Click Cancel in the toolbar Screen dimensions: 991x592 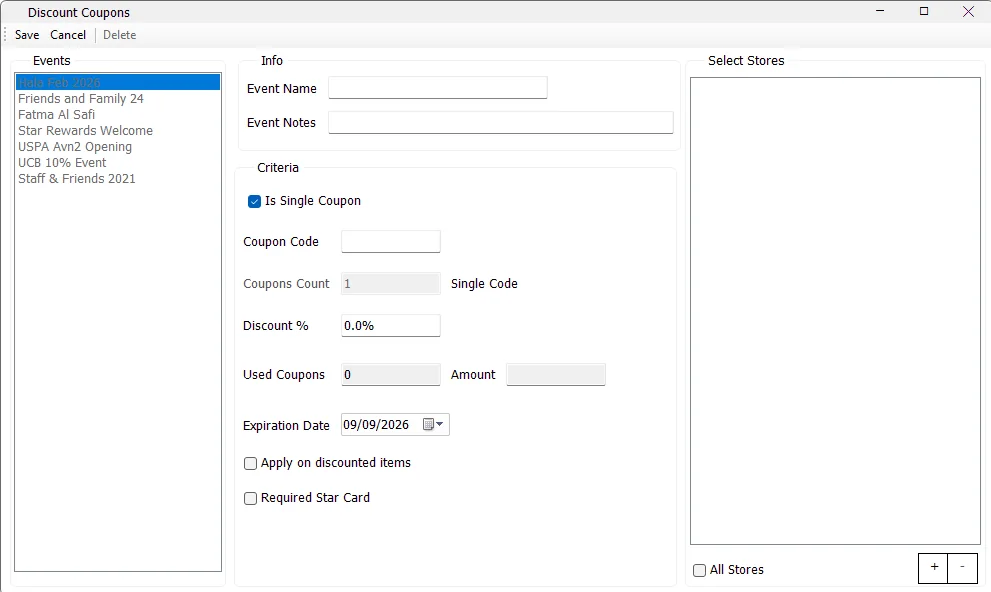point(68,35)
